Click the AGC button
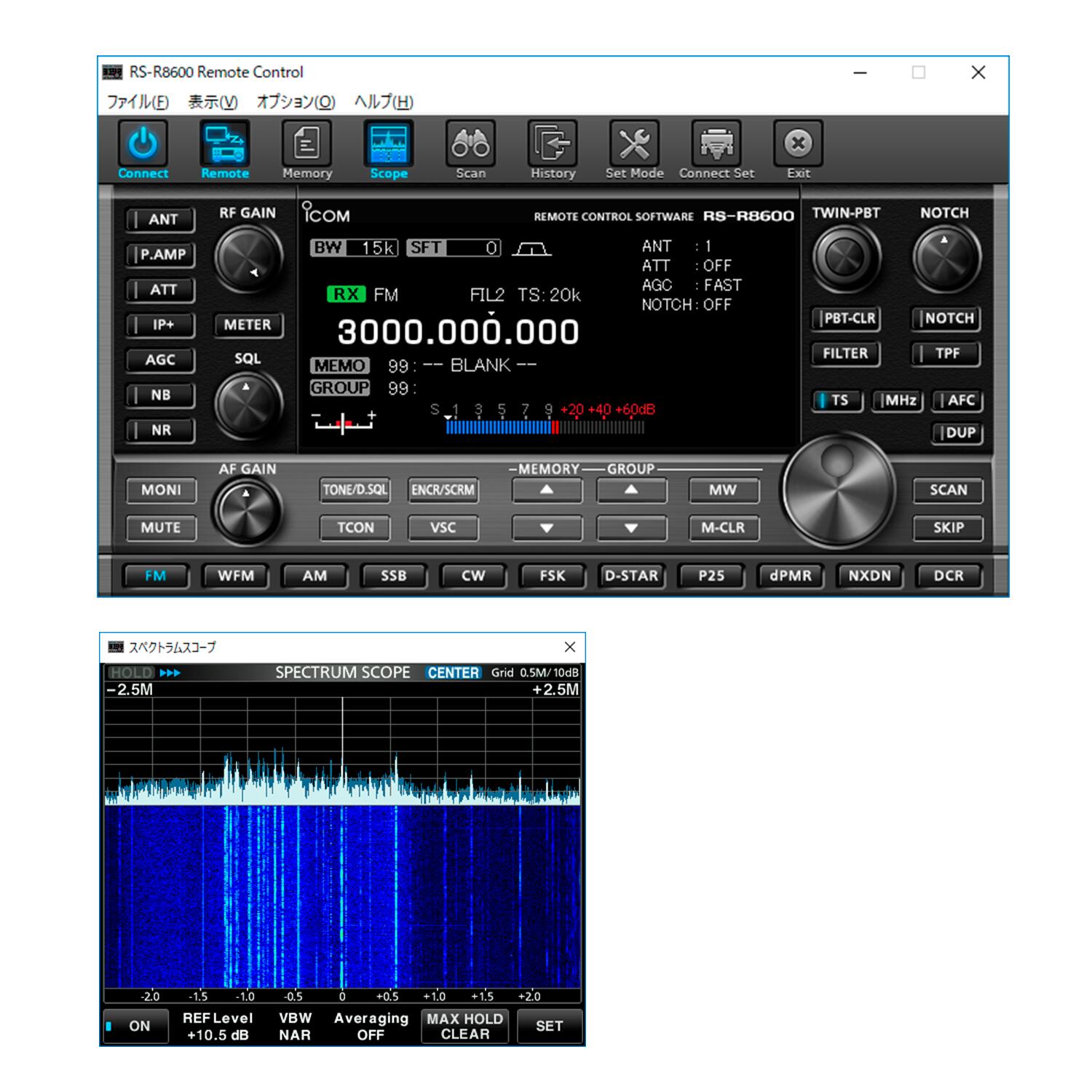1092x1092 pixels. click(160, 360)
